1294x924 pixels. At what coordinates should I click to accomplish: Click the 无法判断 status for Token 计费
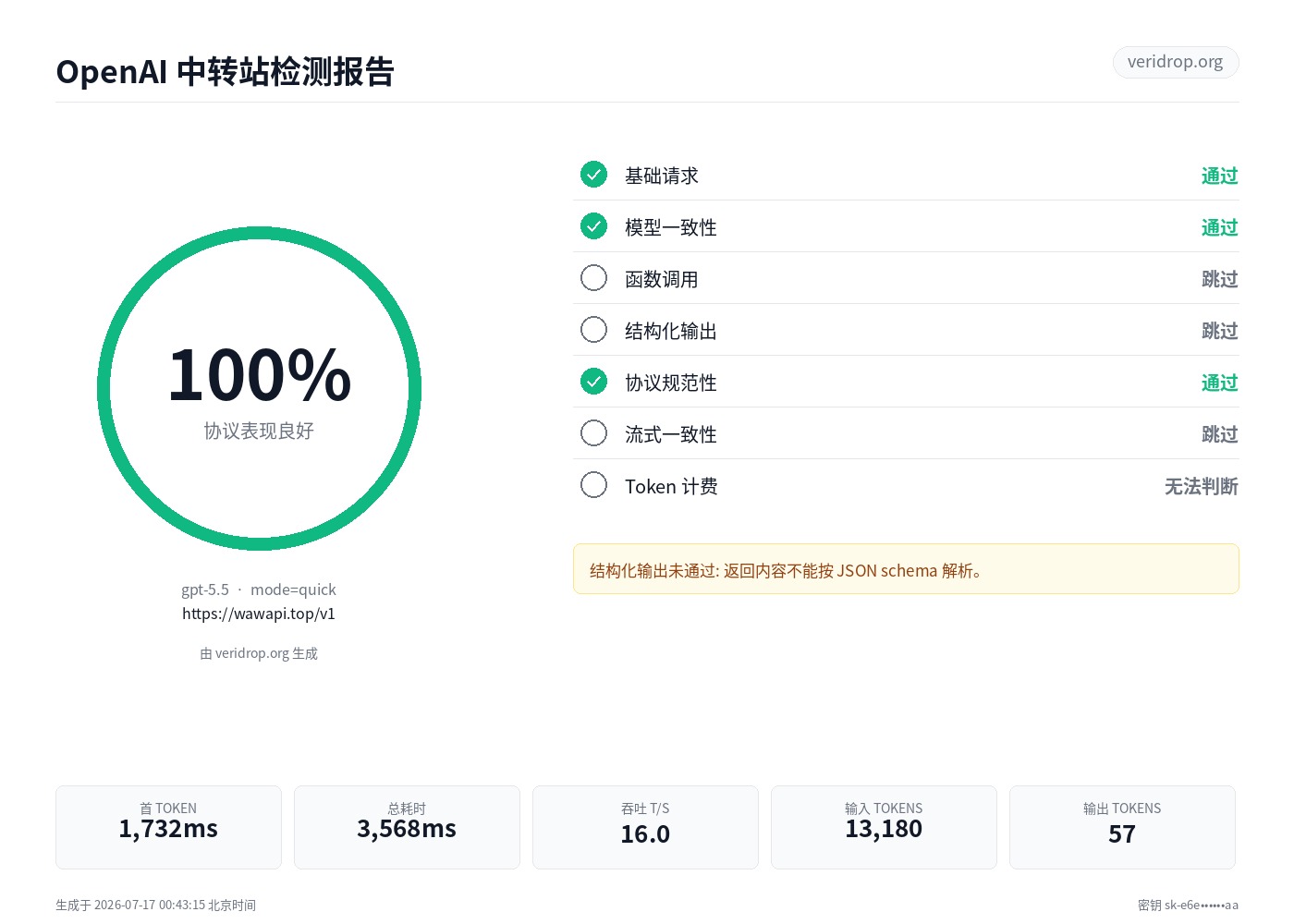(1201, 486)
